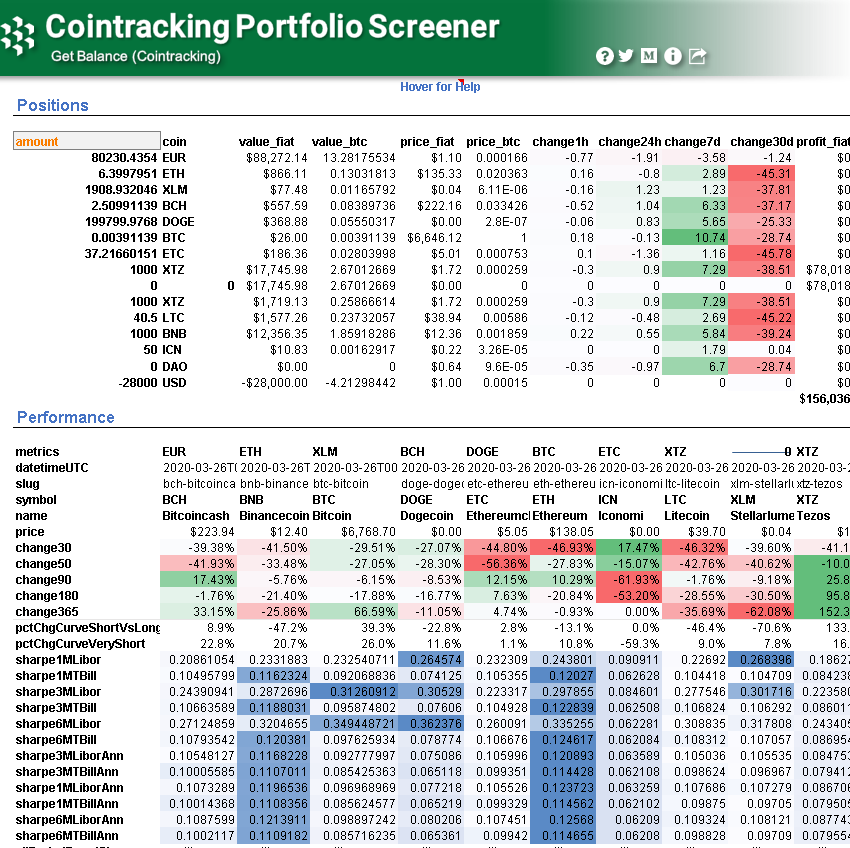Select the 'sharpe1MLibor' row label
Image resolution: width=850 pixels, height=848 pixels.
click(58, 660)
